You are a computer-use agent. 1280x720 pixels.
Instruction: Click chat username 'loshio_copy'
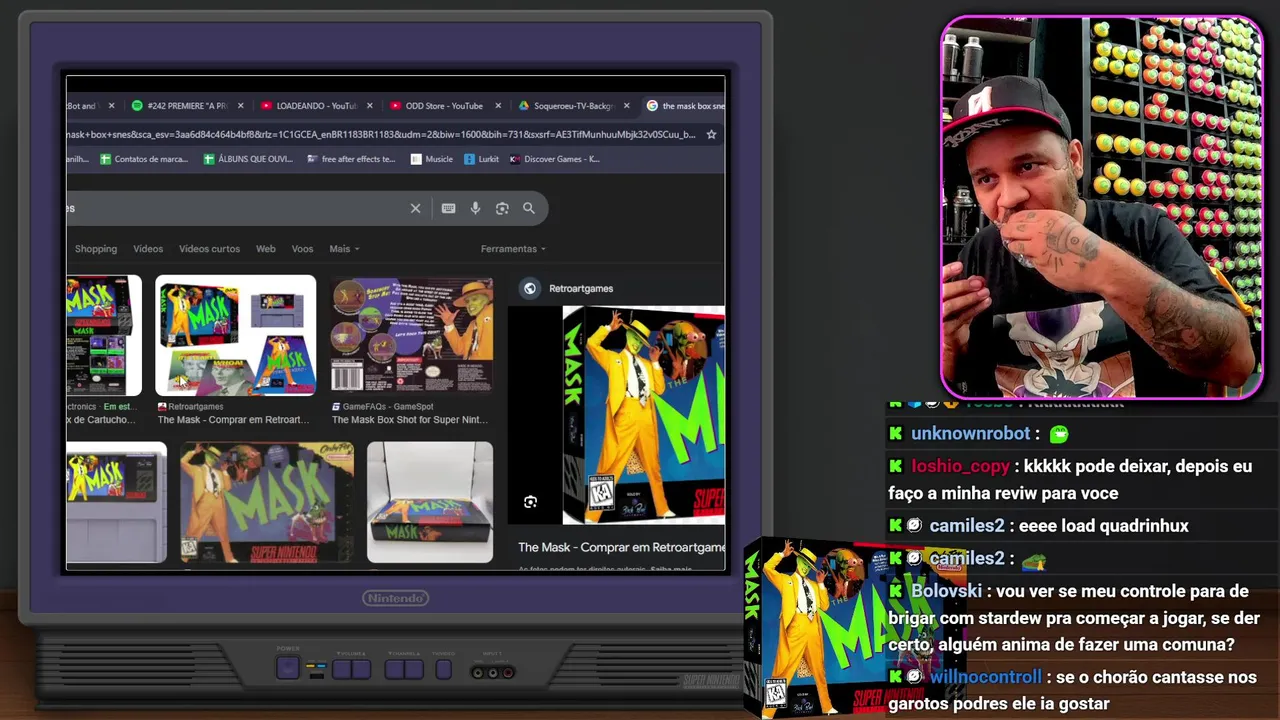(960, 467)
